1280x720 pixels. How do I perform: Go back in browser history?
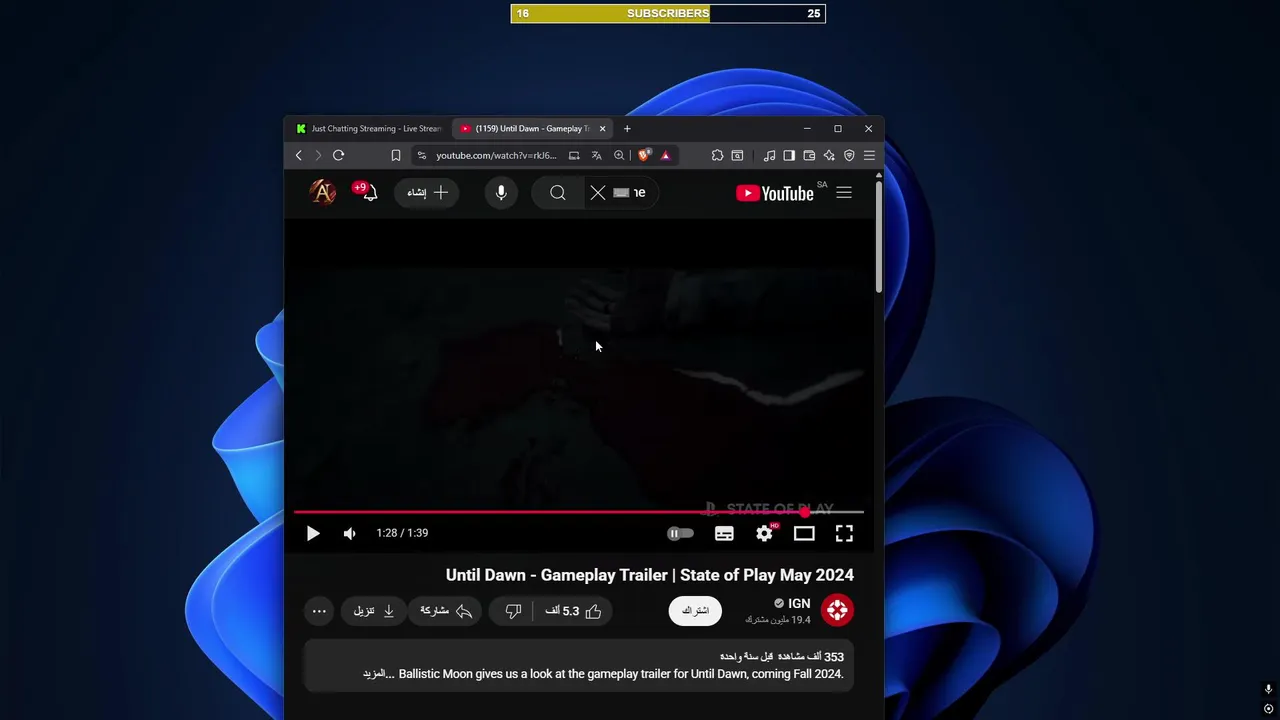tap(298, 155)
